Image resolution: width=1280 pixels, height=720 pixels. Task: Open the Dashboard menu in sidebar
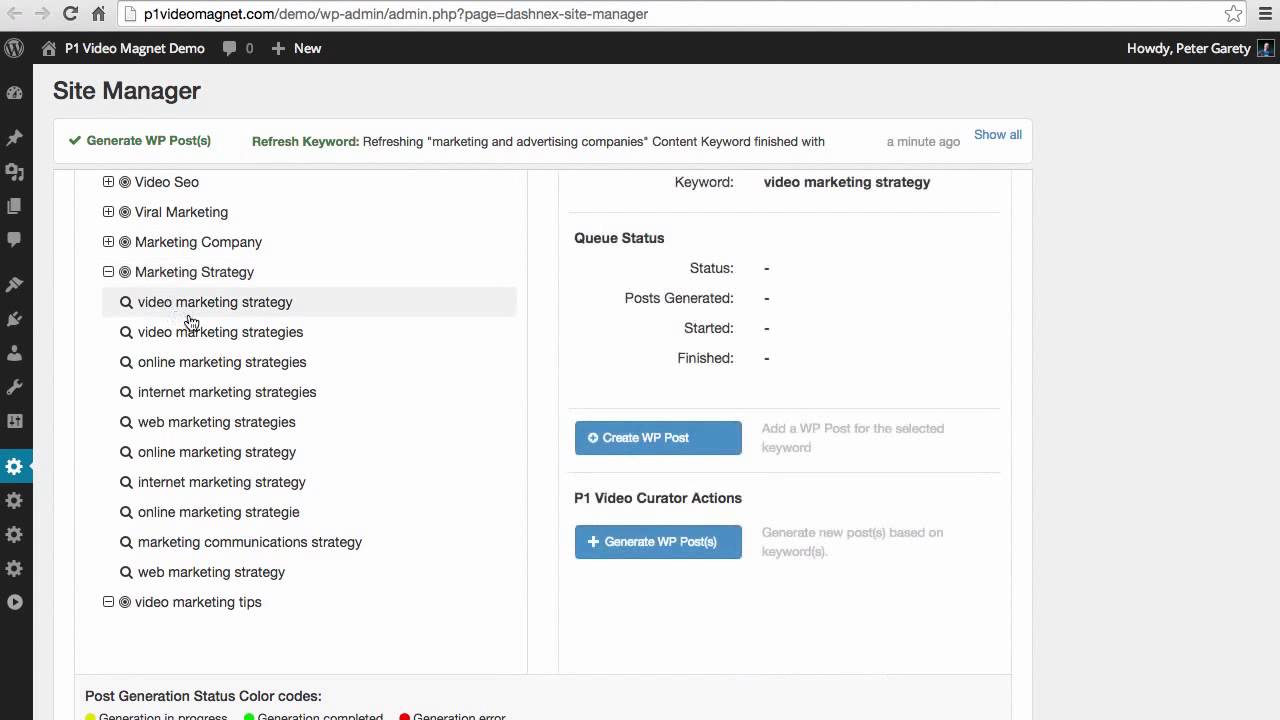tap(14, 93)
